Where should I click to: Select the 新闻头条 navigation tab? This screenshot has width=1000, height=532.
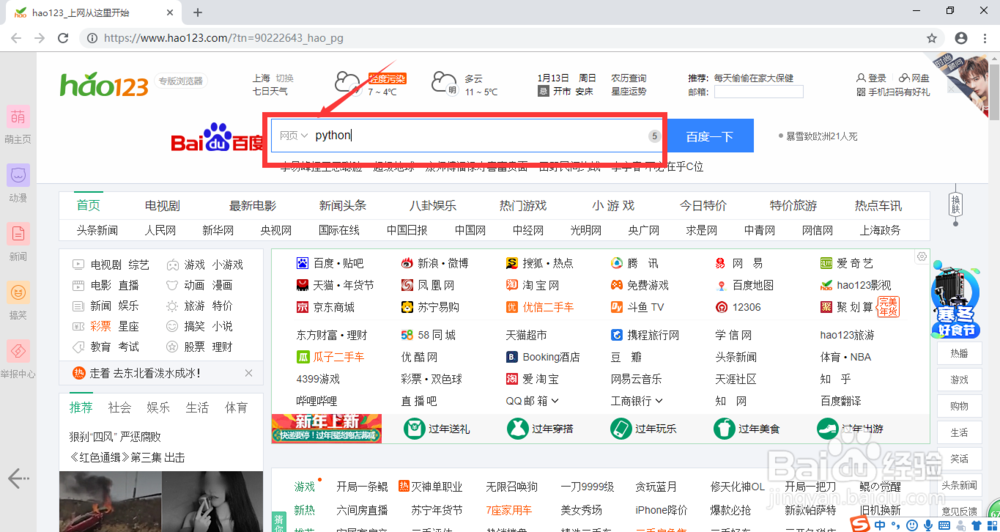click(343, 205)
